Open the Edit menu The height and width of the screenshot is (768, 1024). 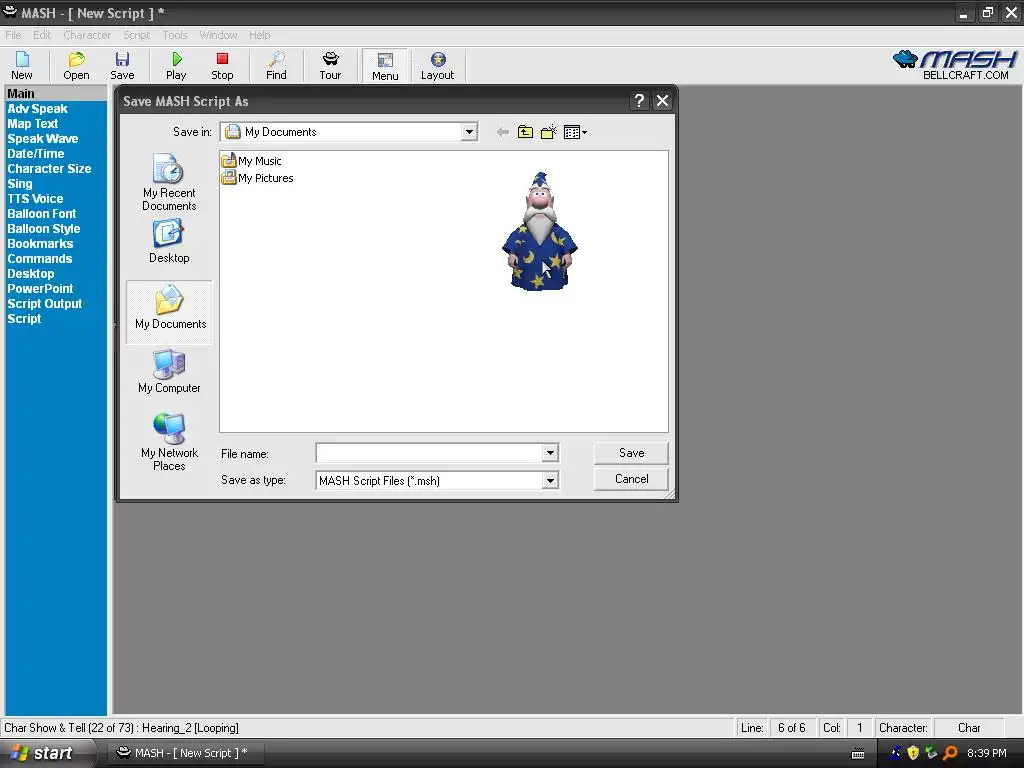click(x=42, y=35)
